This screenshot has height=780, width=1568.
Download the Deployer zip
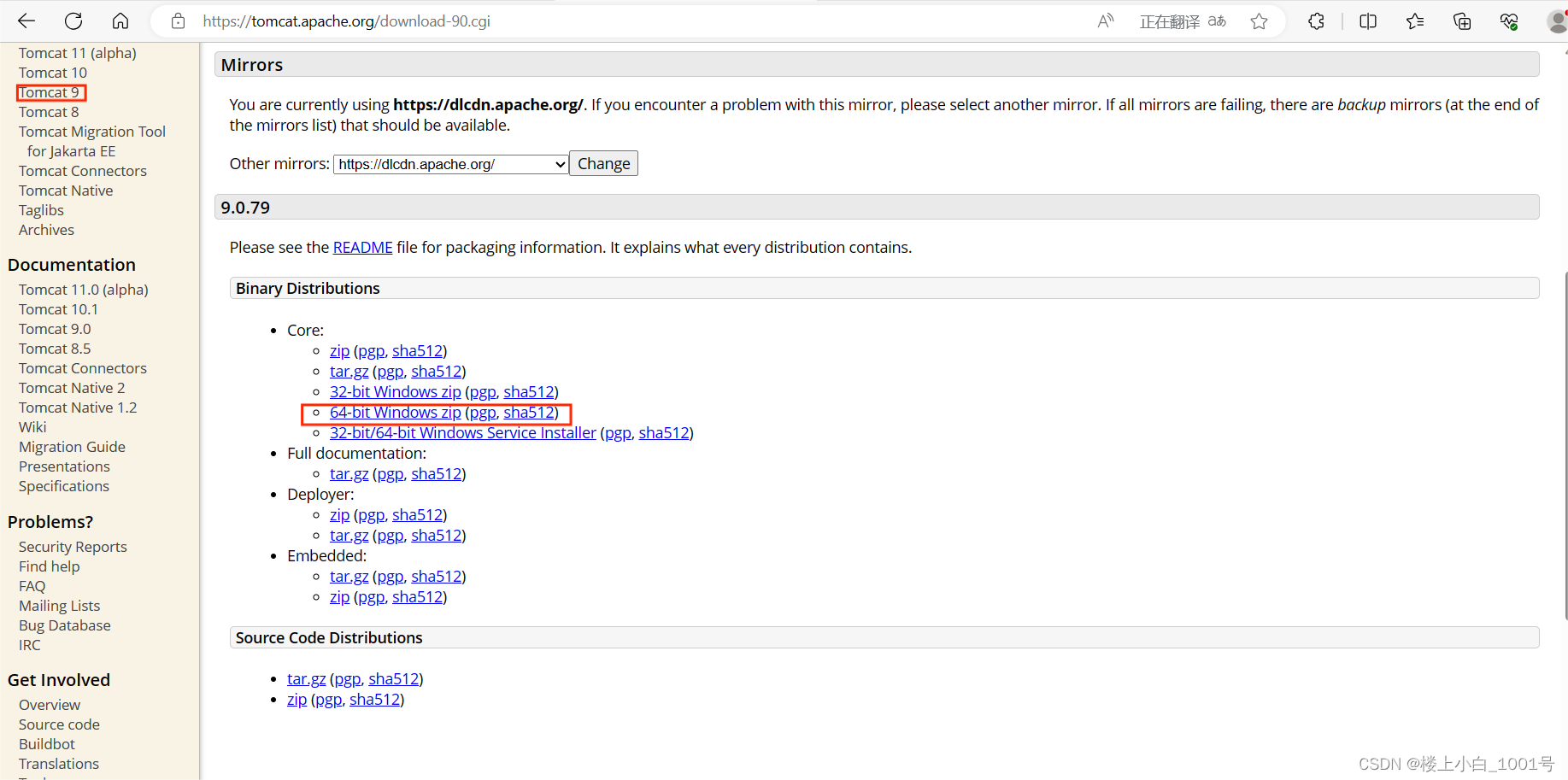pos(339,515)
